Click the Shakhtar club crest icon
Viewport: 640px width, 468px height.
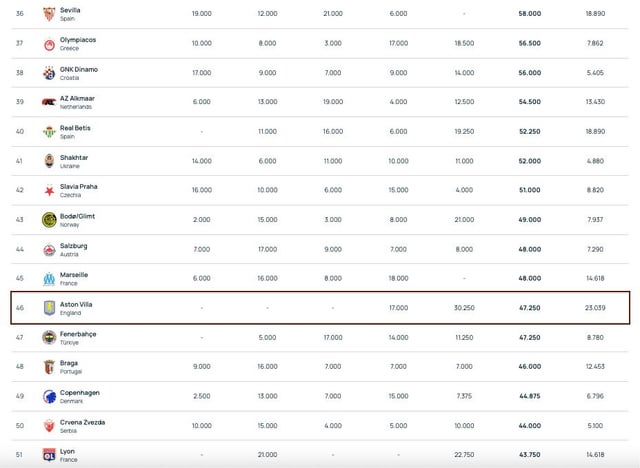point(48,160)
